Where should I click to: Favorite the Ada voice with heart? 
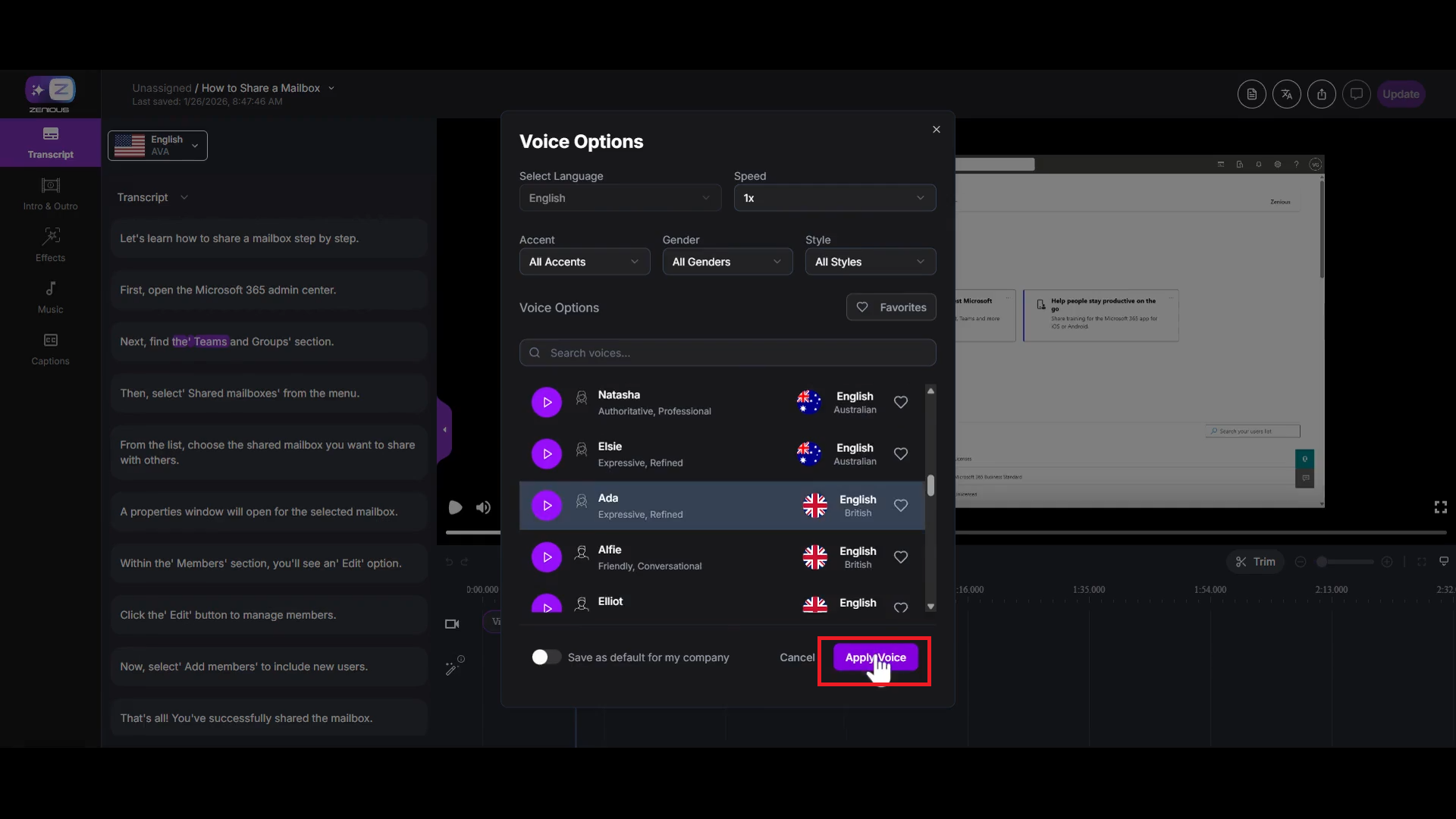point(900,505)
